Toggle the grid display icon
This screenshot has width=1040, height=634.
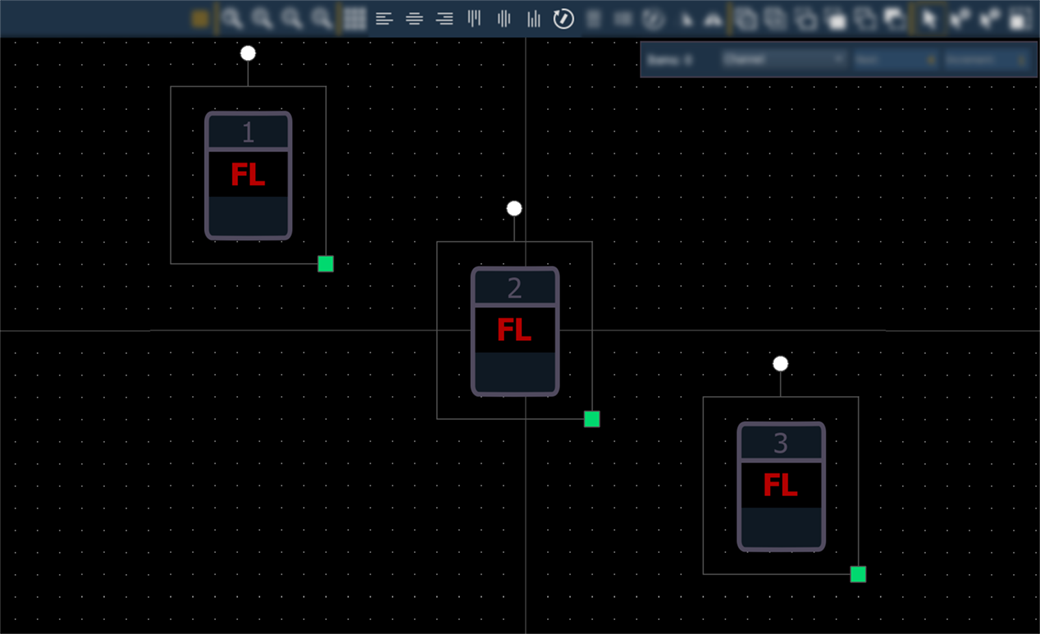355,19
